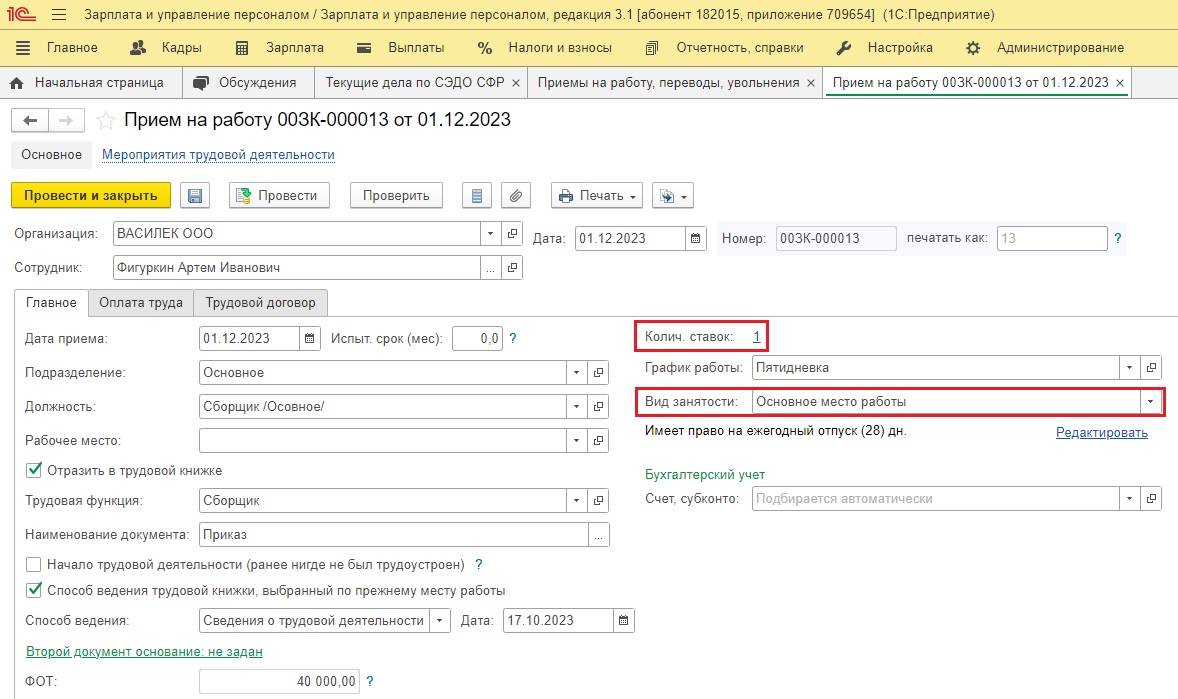
Task: Open document movements report icon
Action: 476,195
